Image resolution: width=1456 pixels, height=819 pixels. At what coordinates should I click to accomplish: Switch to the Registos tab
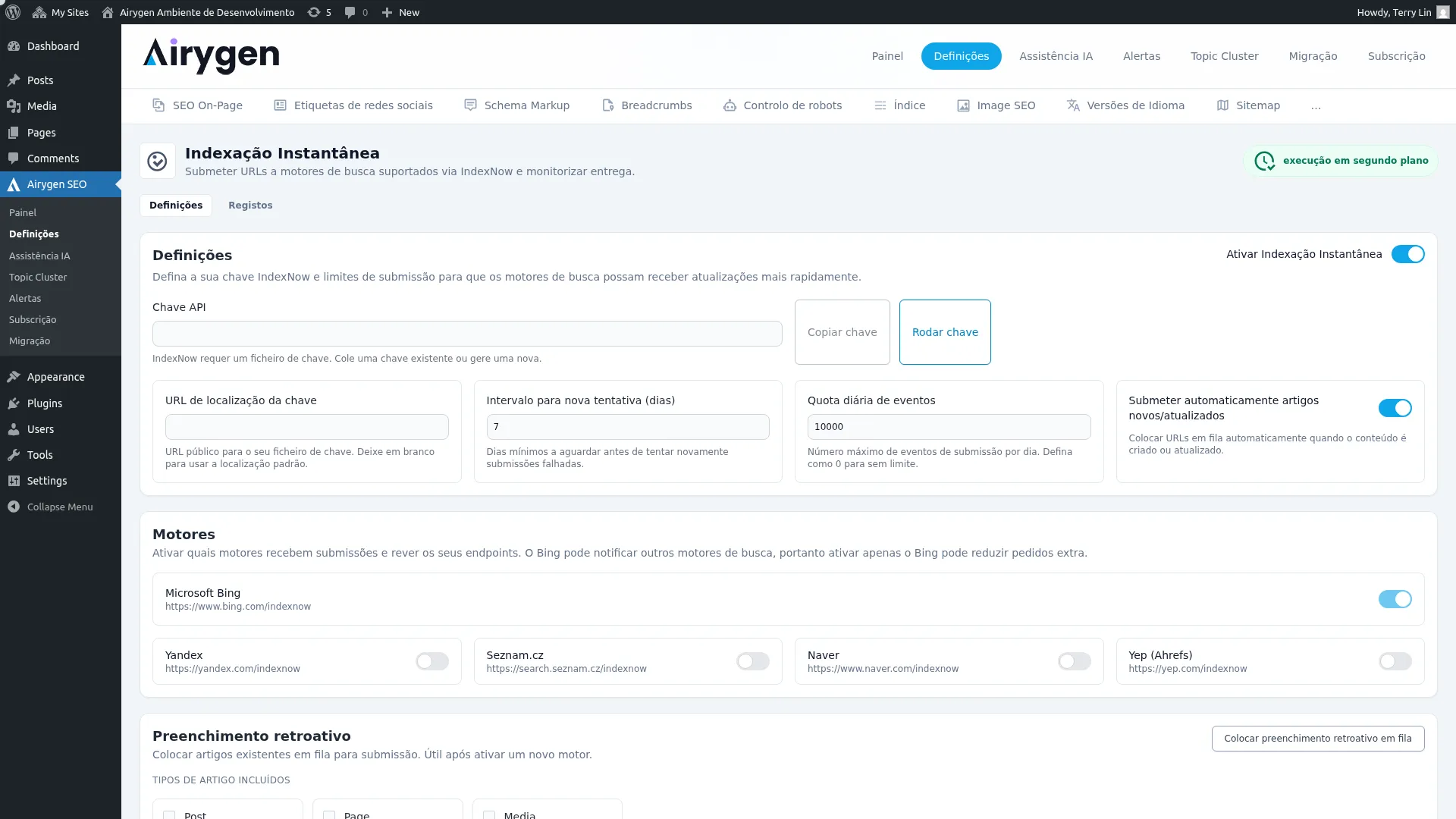tap(250, 206)
